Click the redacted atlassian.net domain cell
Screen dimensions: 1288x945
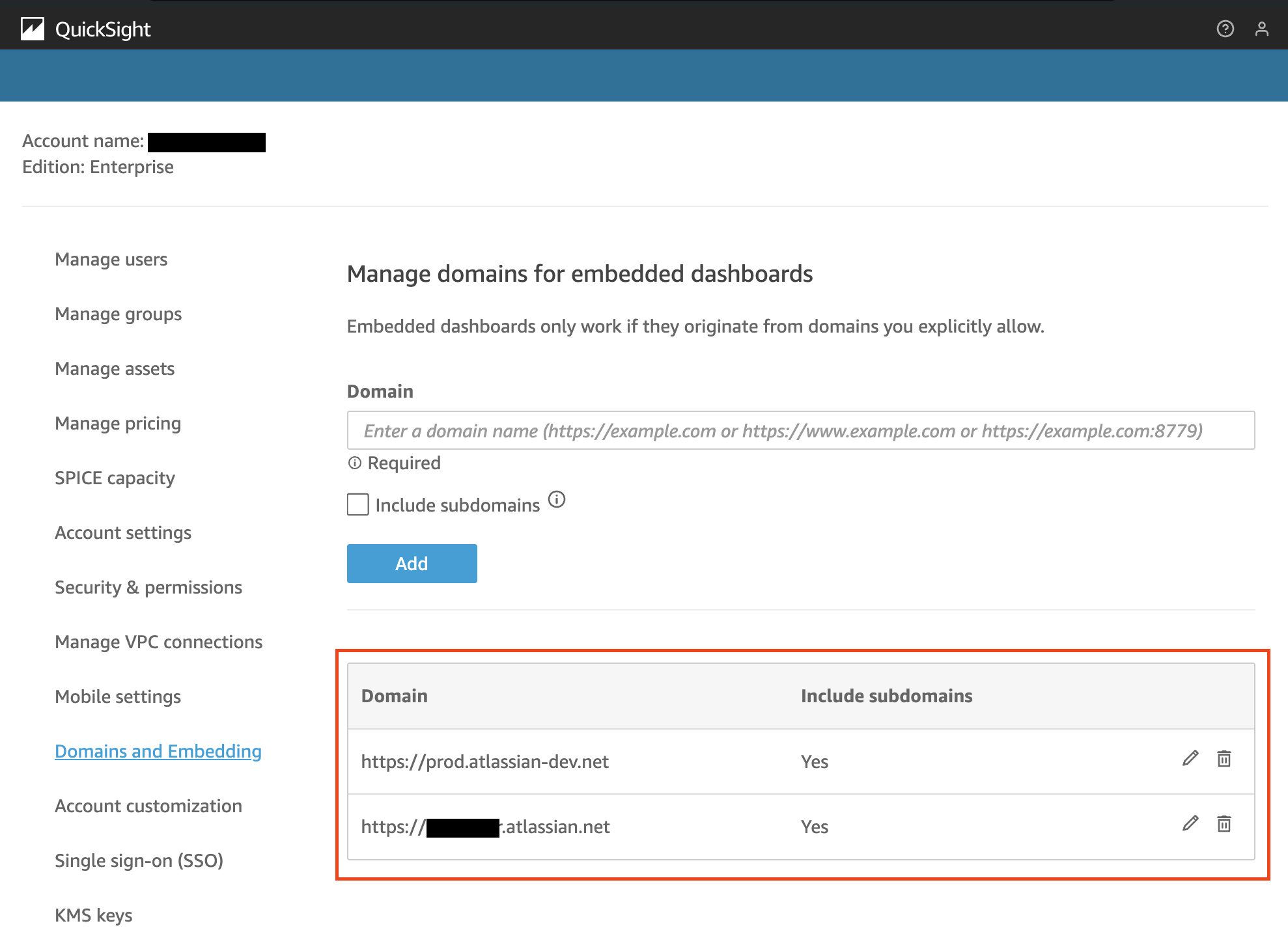point(486,827)
